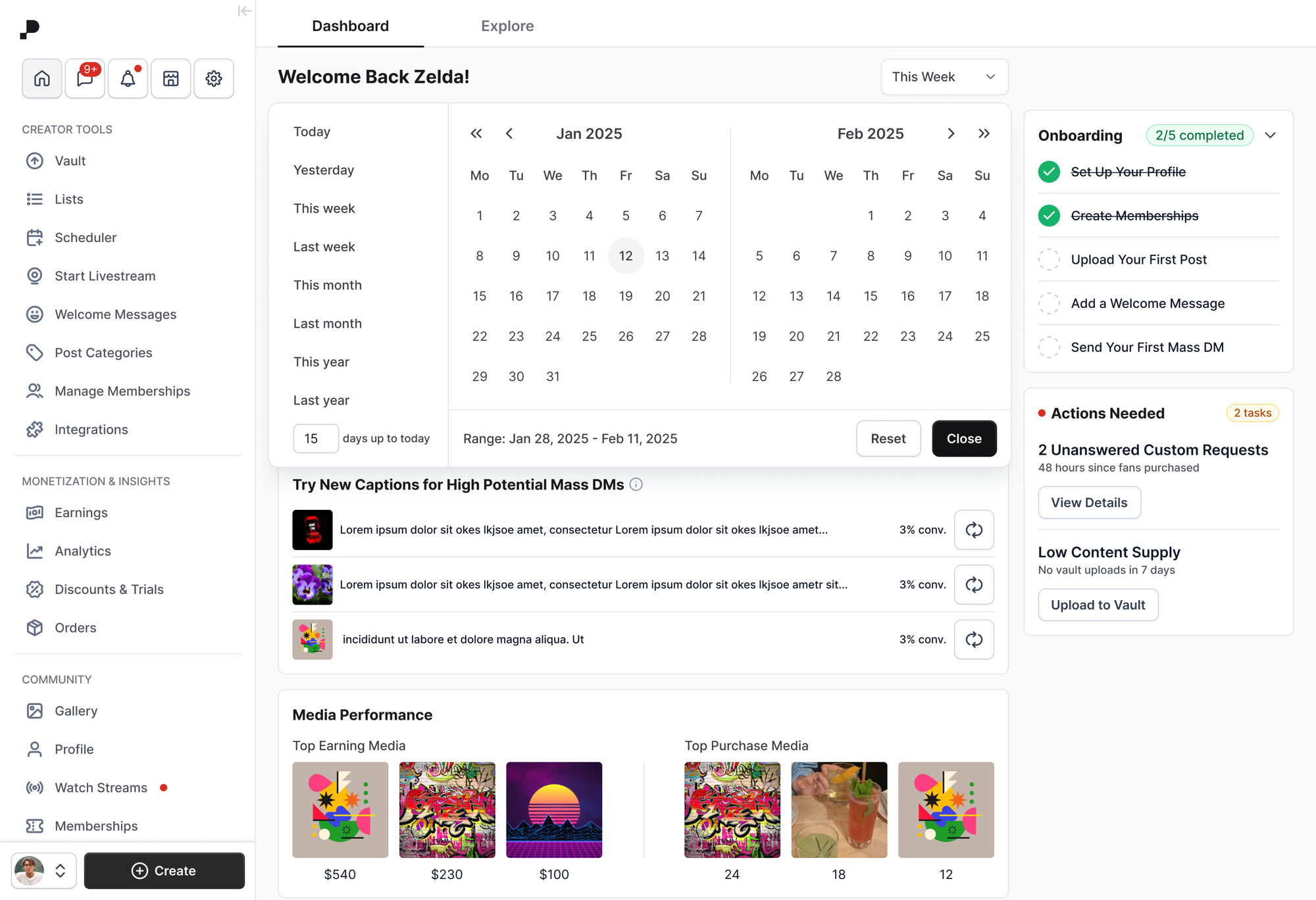Viewport: 1316px width, 900px height.
Task: Collapse the sidebar with arrow icon
Action: coord(244,11)
